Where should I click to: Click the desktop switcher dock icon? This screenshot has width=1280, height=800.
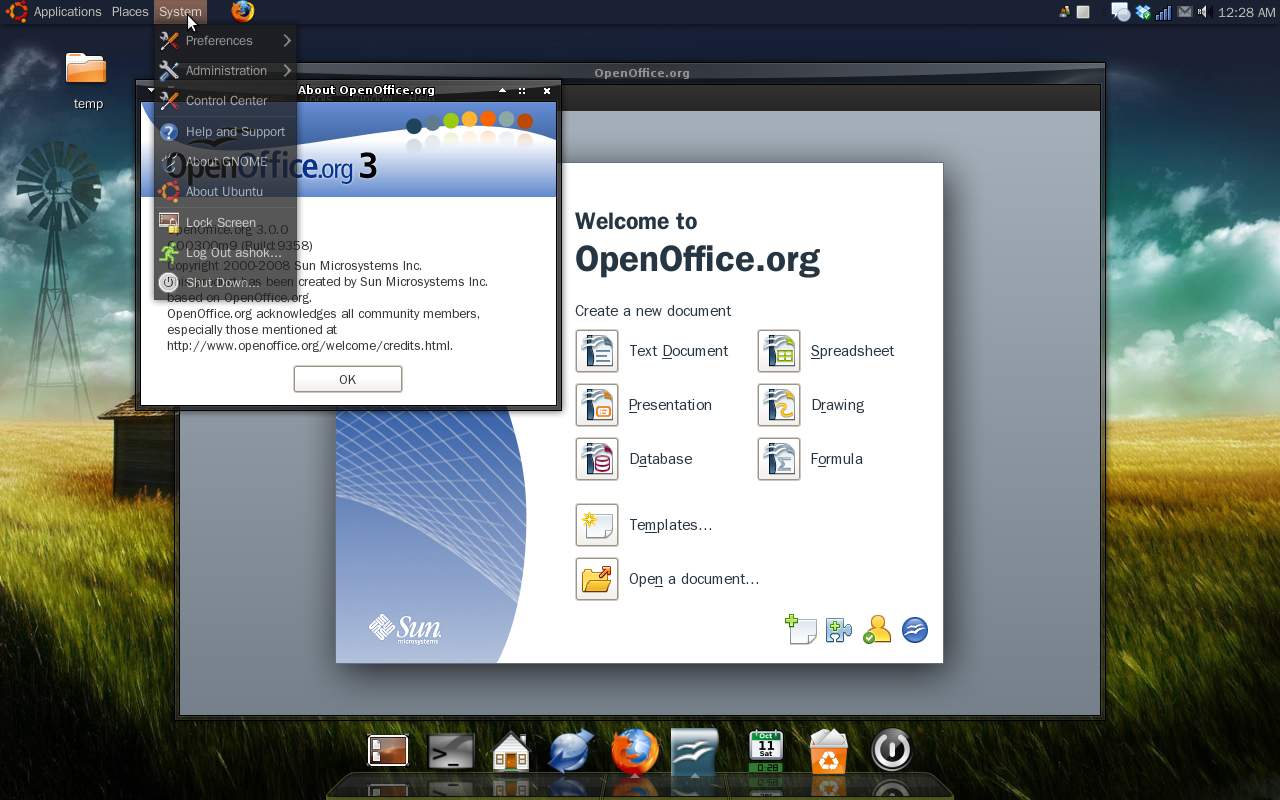[x=388, y=751]
